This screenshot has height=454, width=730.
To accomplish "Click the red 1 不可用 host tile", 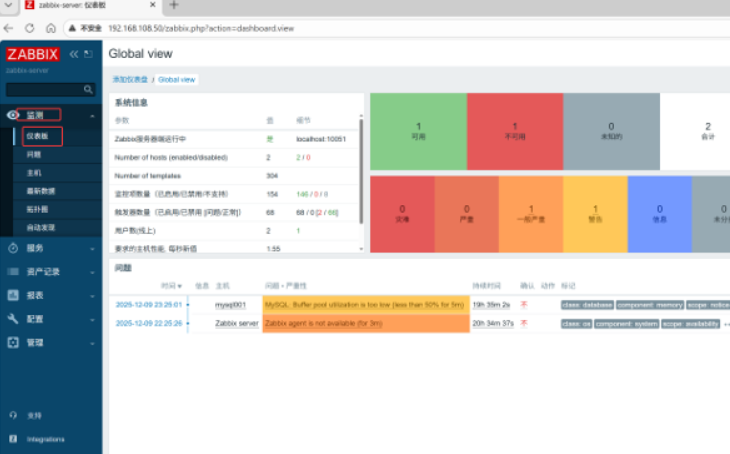I will pos(515,131).
